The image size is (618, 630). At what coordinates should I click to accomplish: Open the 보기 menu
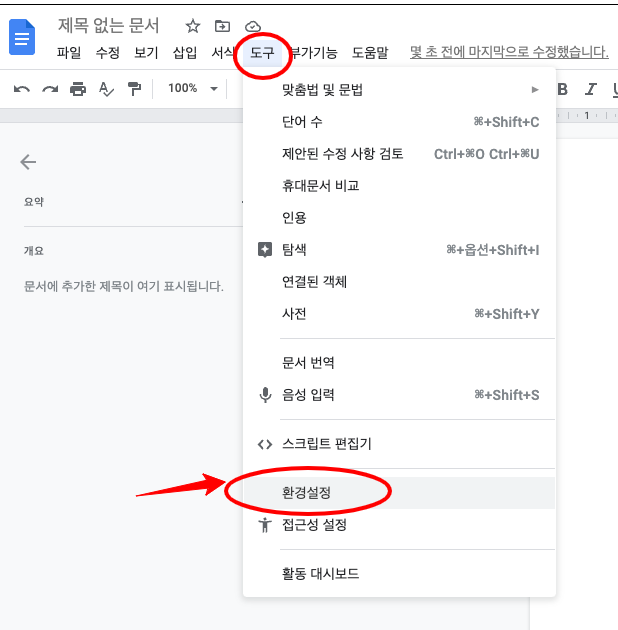click(146, 52)
